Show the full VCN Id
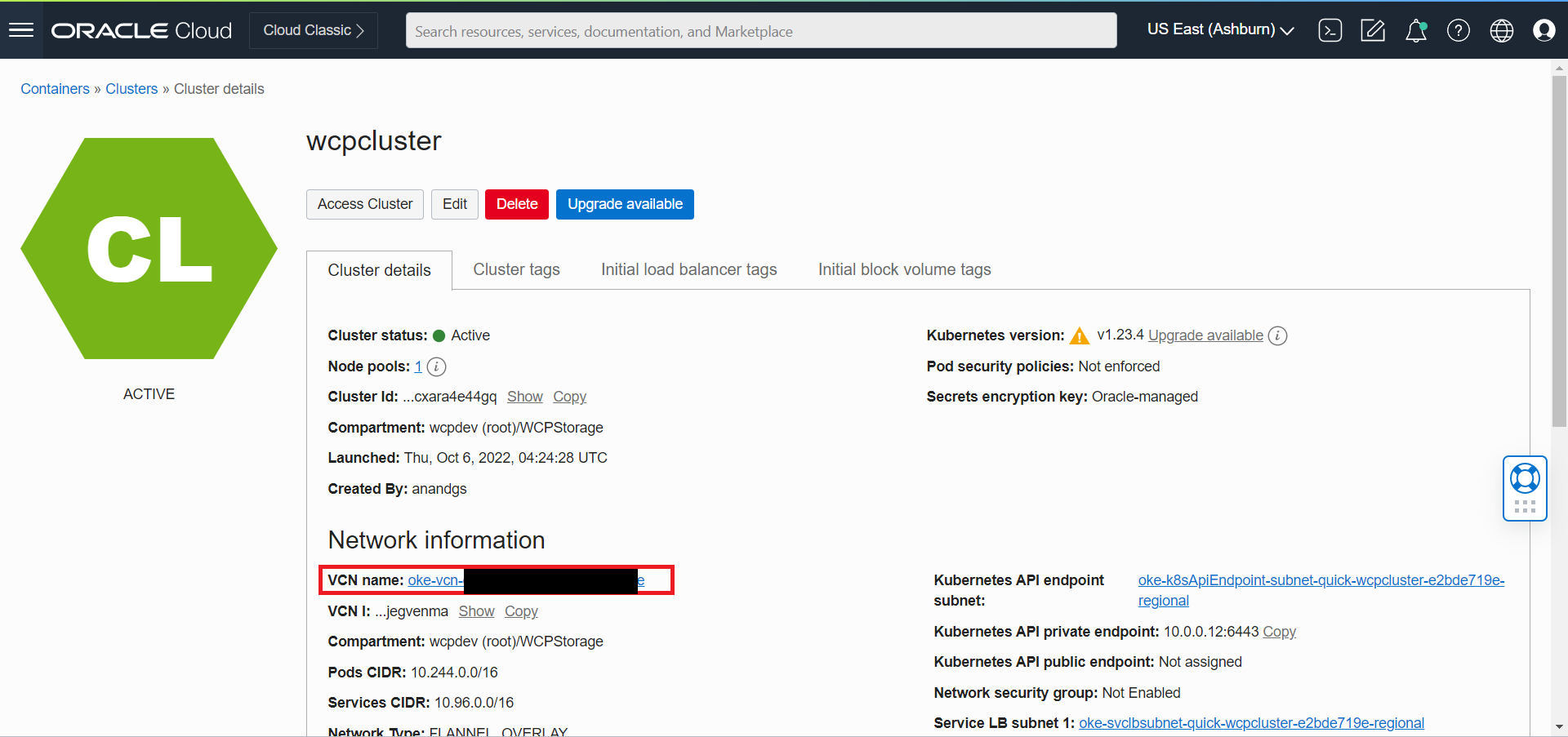1568x737 pixels. [476, 611]
